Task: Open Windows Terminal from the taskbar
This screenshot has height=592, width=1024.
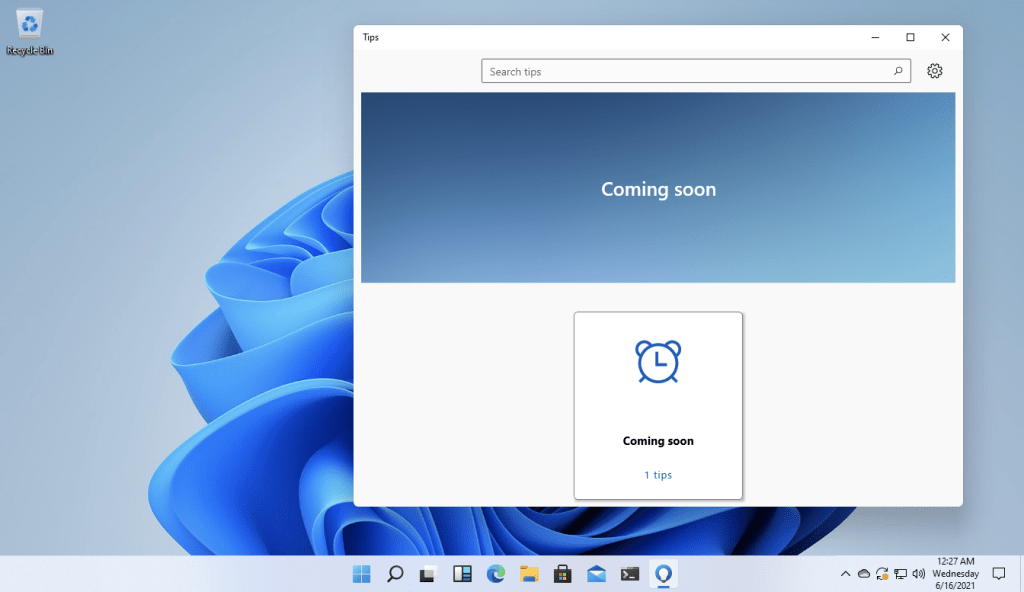Action: click(x=629, y=573)
